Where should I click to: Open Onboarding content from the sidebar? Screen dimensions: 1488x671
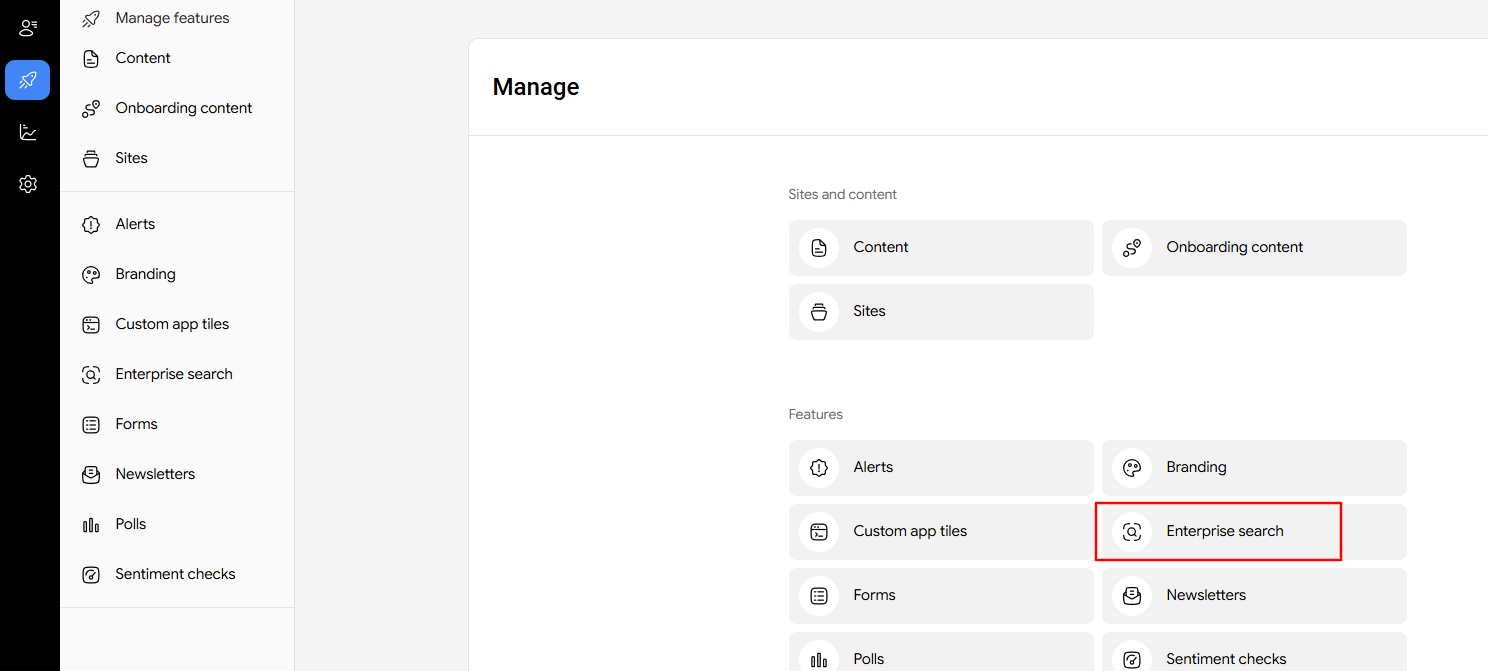click(x=183, y=108)
